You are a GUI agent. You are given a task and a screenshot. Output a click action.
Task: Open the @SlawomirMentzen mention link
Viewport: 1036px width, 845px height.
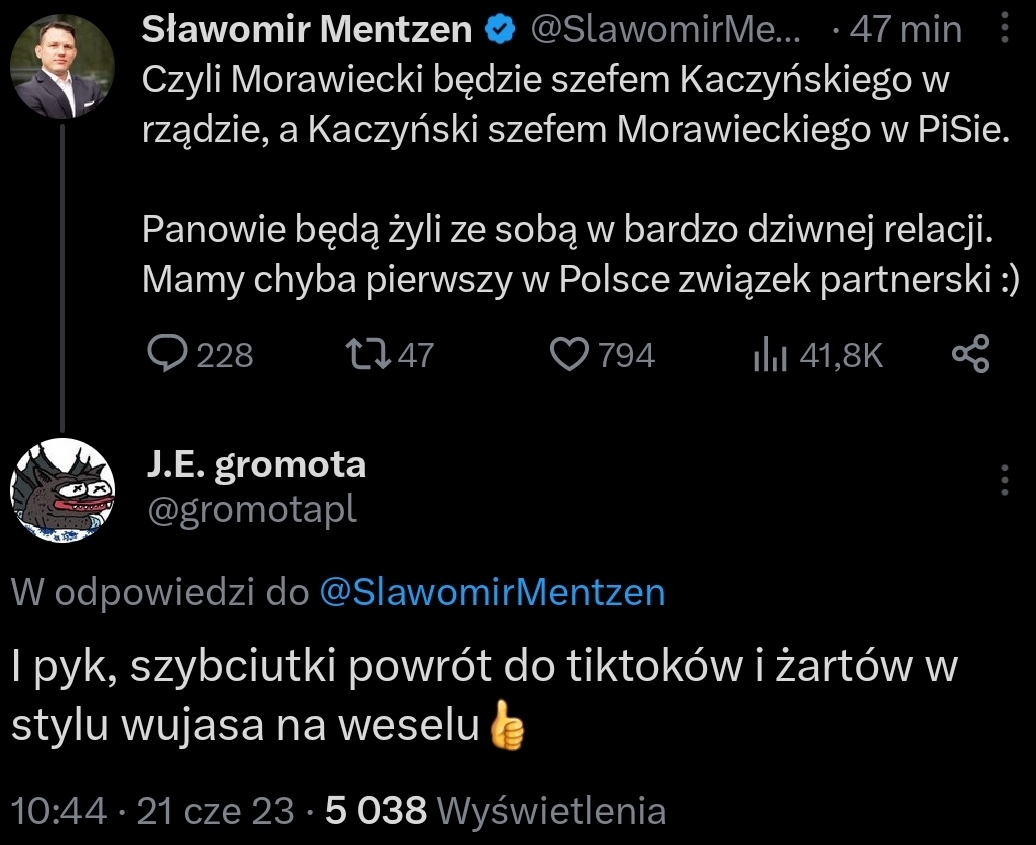click(x=492, y=593)
